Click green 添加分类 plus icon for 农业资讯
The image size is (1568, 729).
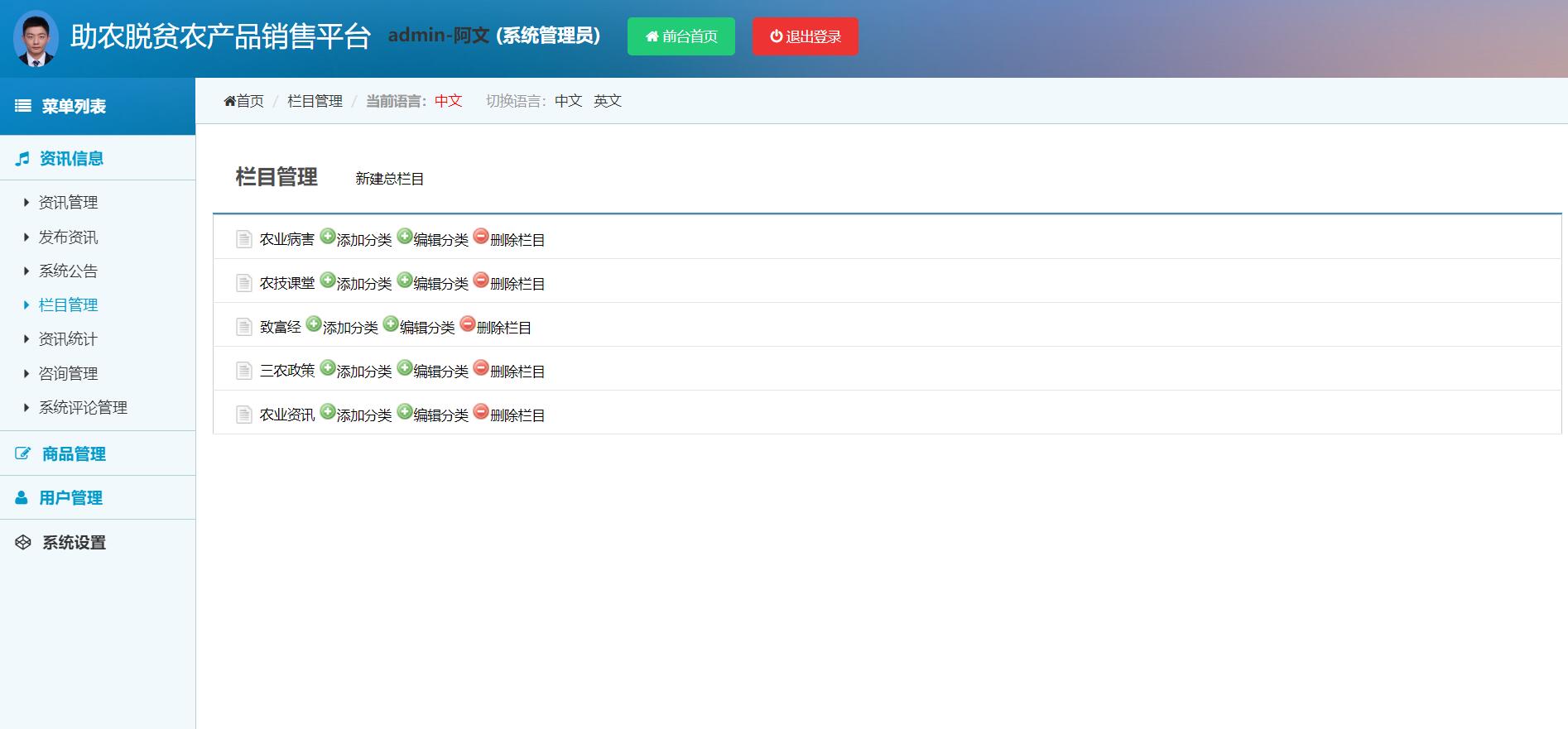[328, 411]
